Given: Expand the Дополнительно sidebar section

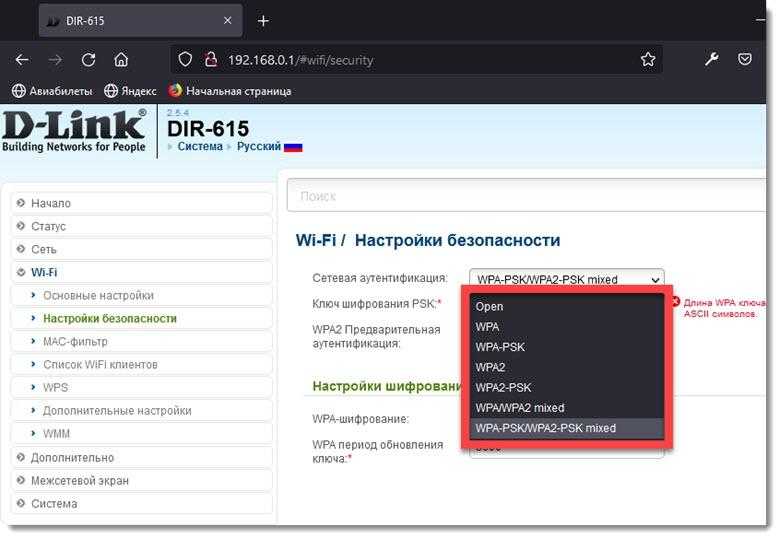Looking at the screenshot, I should (142, 457).
